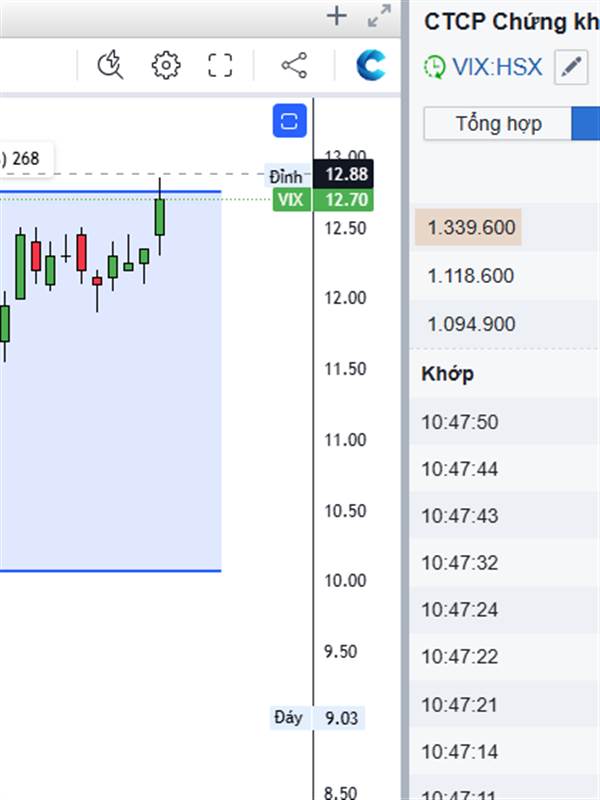Click the CTCP Chứng kh company title
Image resolution: width=600 pixels, height=800 pixels.
[x=512, y=22]
